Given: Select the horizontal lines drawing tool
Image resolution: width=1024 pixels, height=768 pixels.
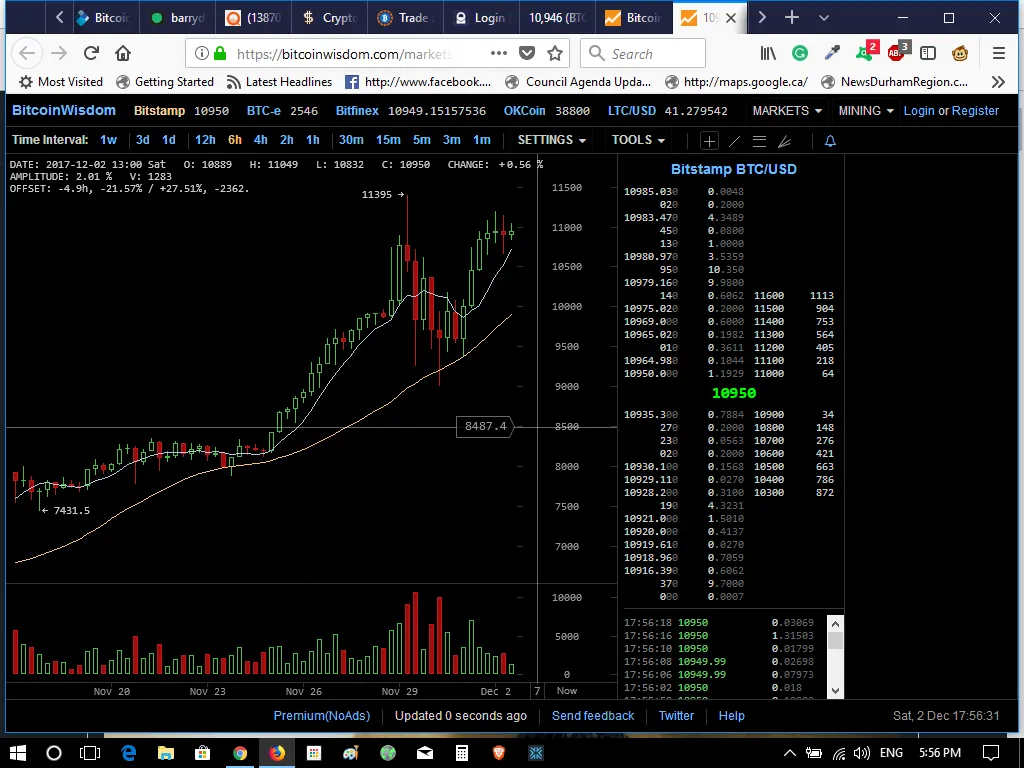Looking at the screenshot, I should tap(759, 140).
